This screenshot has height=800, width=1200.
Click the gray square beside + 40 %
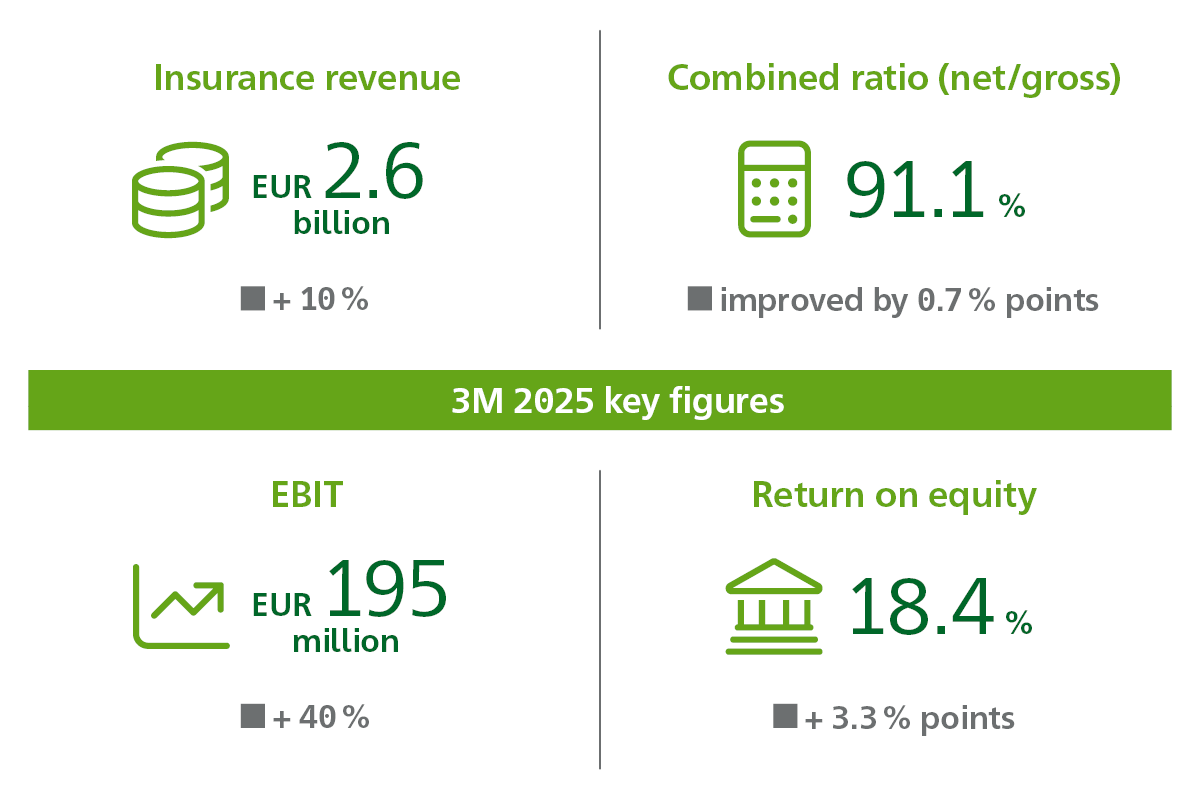coord(253,715)
